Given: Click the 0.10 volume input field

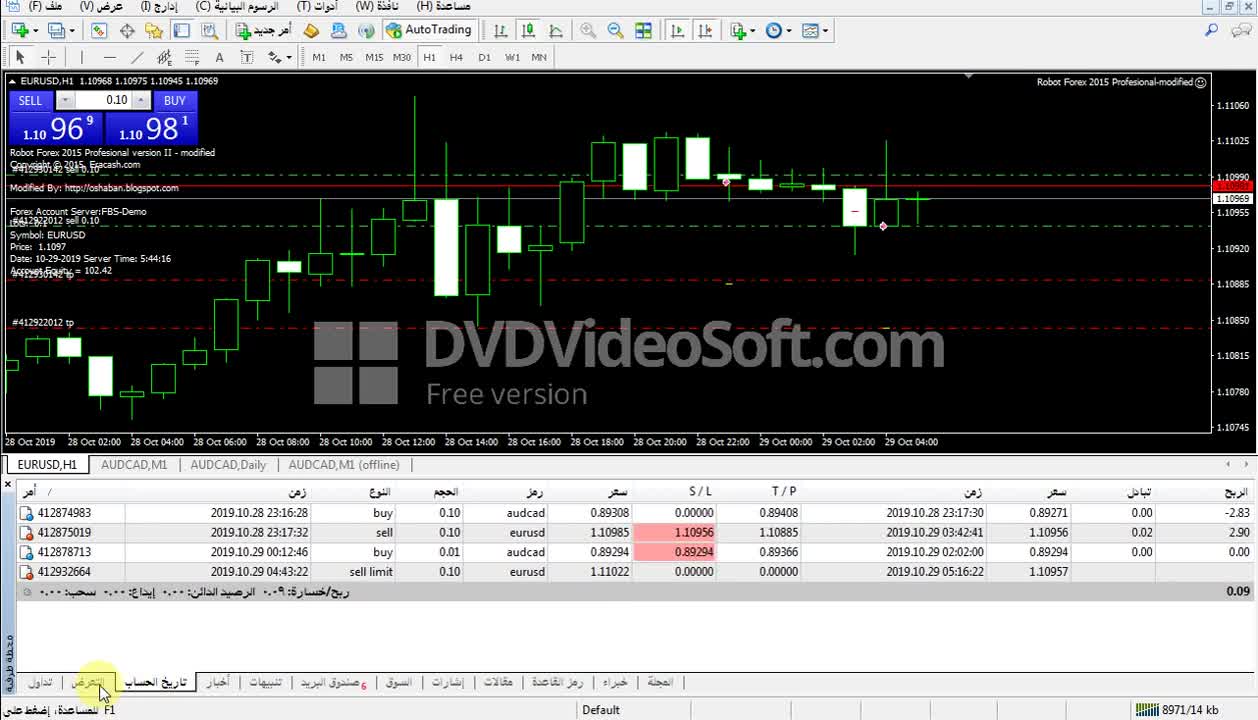Looking at the screenshot, I should (x=104, y=100).
